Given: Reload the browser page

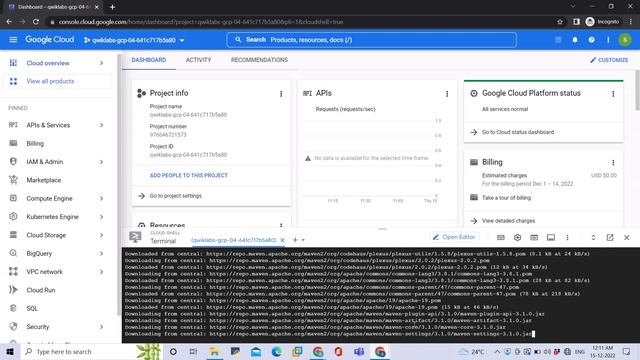Looking at the screenshot, I should 36,22.
